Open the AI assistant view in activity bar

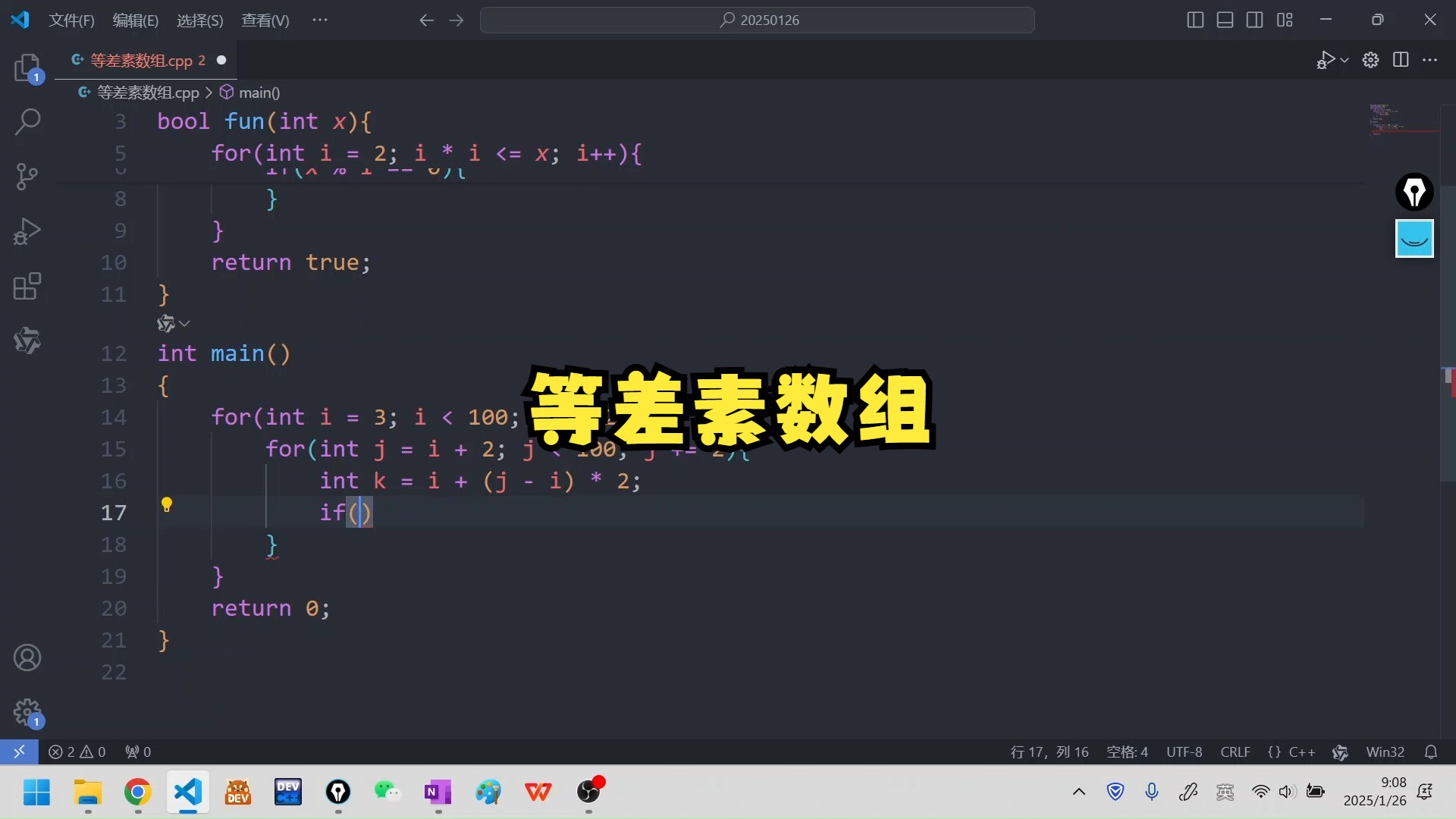[x=28, y=340]
